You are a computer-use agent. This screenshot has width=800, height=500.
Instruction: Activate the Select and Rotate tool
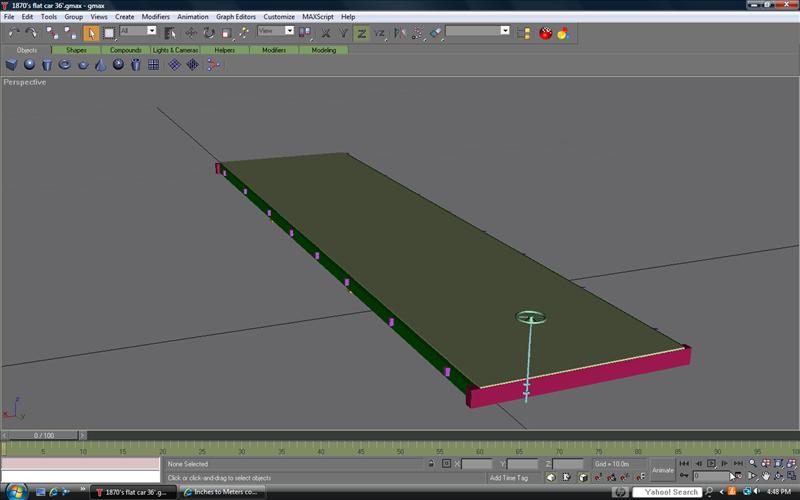coord(209,33)
